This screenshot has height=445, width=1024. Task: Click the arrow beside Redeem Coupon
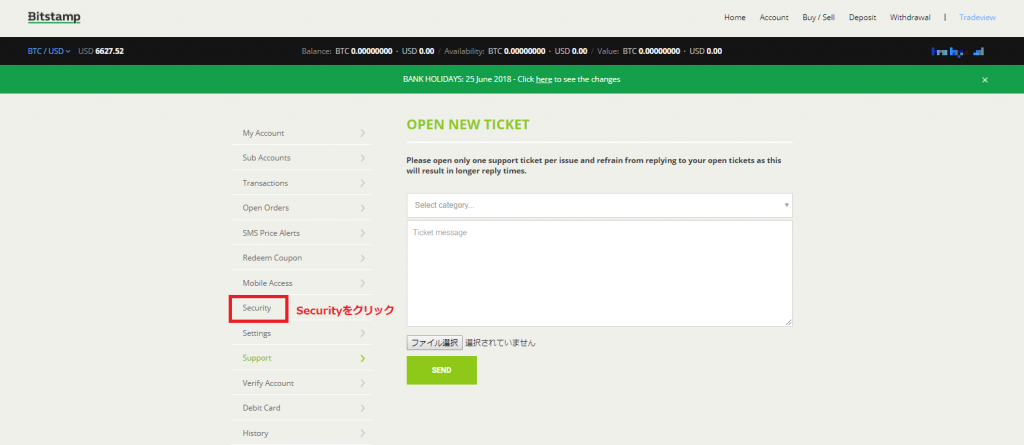362,258
